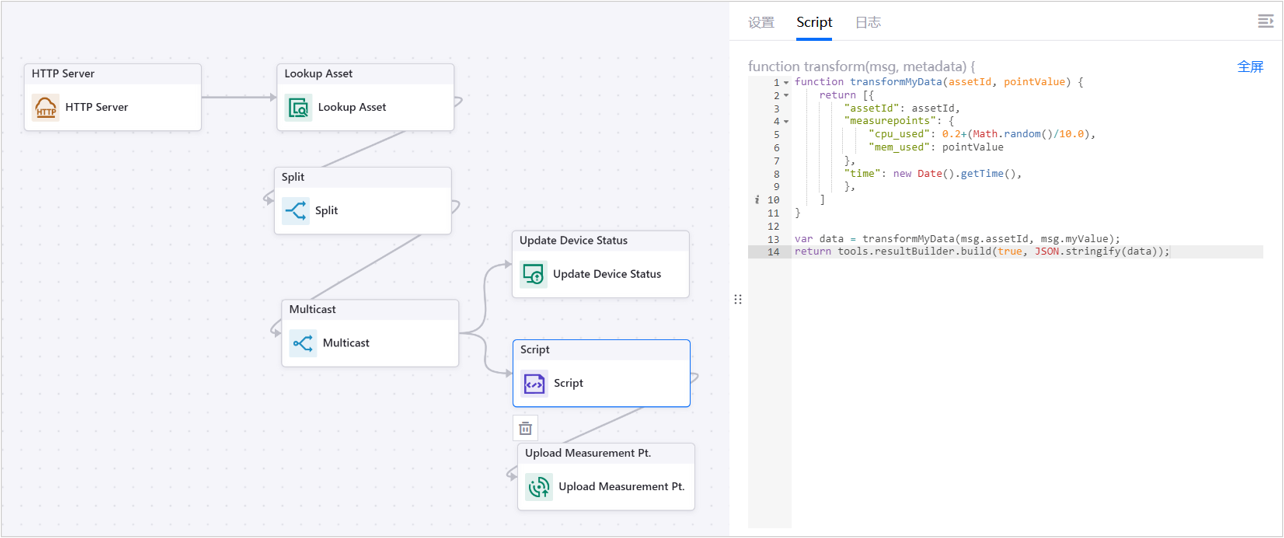Open the 日志 tab
Viewport: 1284px width, 538px height.
867,22
